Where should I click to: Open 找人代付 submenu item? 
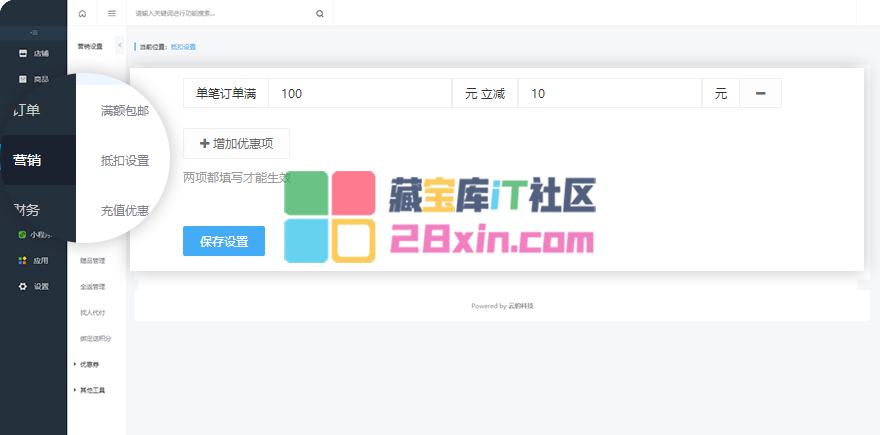(x=93, y=312)
